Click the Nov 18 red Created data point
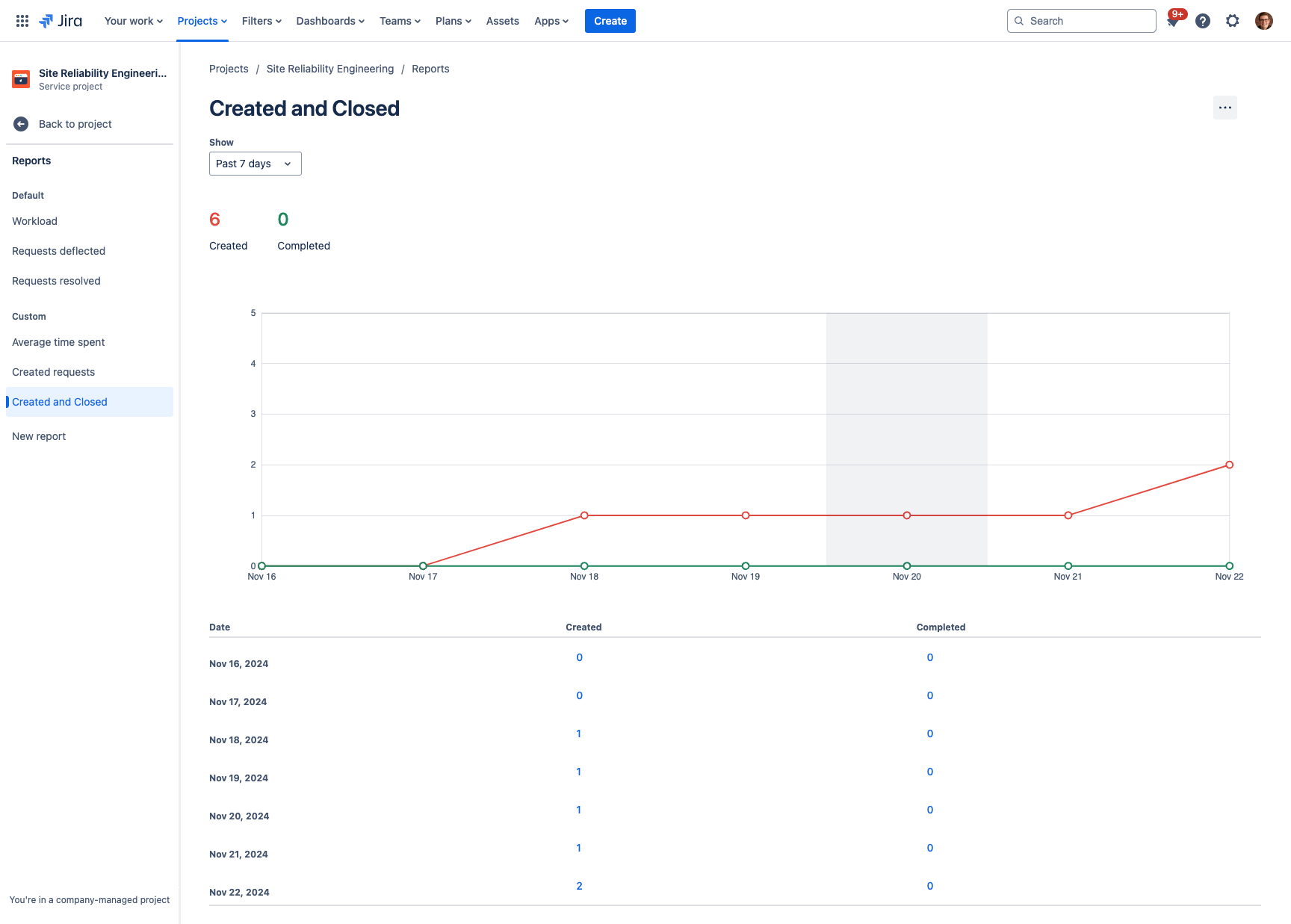Viewport: 1291px width, 924px height. 584,515
